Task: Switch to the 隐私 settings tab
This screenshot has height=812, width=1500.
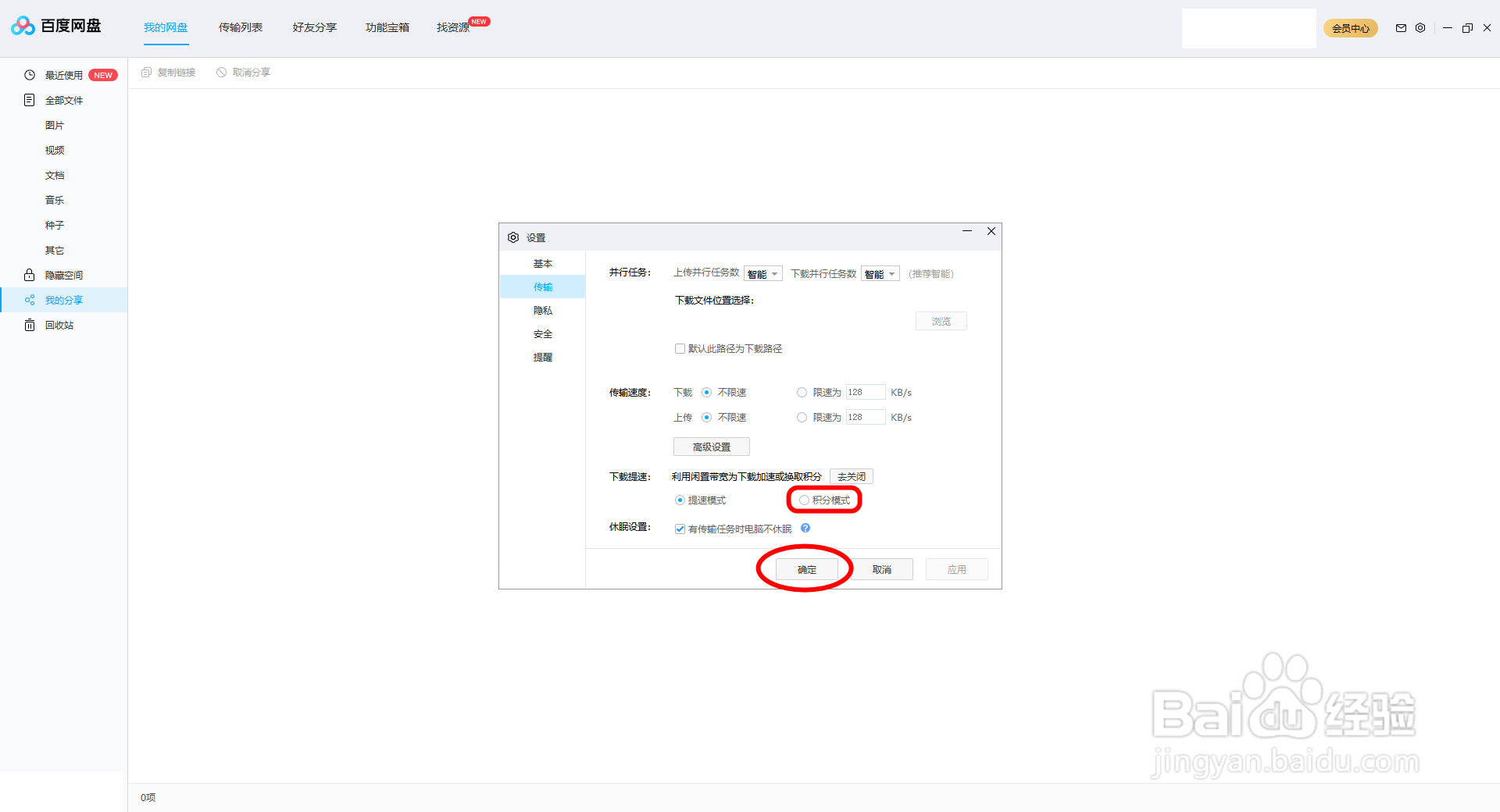Action: click(543, 310)
